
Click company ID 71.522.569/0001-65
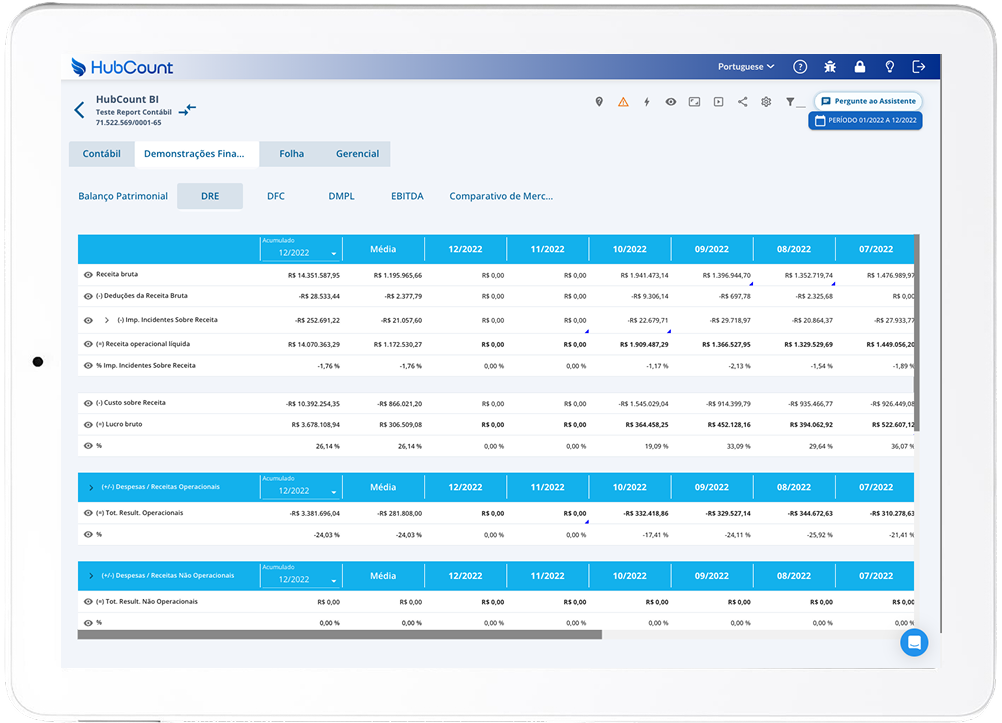pyautogui.click(x=128, y=123)
